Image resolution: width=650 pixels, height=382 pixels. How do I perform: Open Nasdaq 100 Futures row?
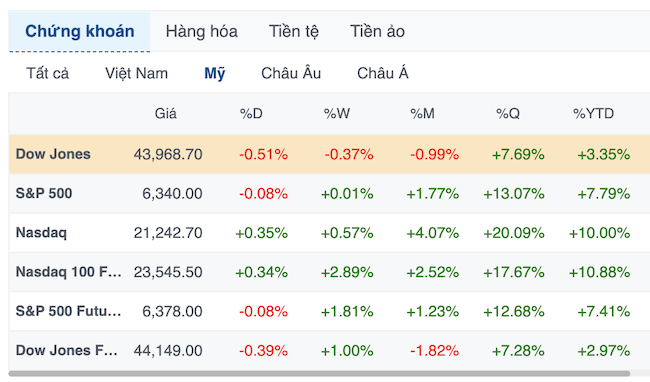(x=68, y=272)
